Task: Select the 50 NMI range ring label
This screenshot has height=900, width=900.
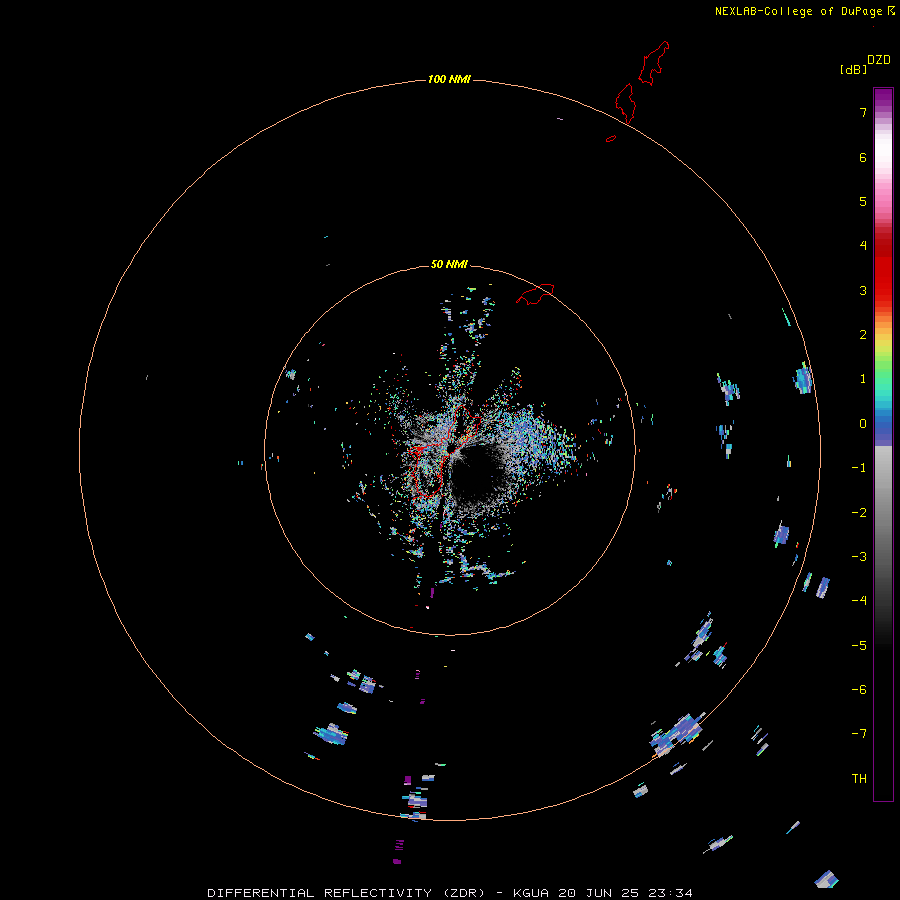Action: pos(449,264)
